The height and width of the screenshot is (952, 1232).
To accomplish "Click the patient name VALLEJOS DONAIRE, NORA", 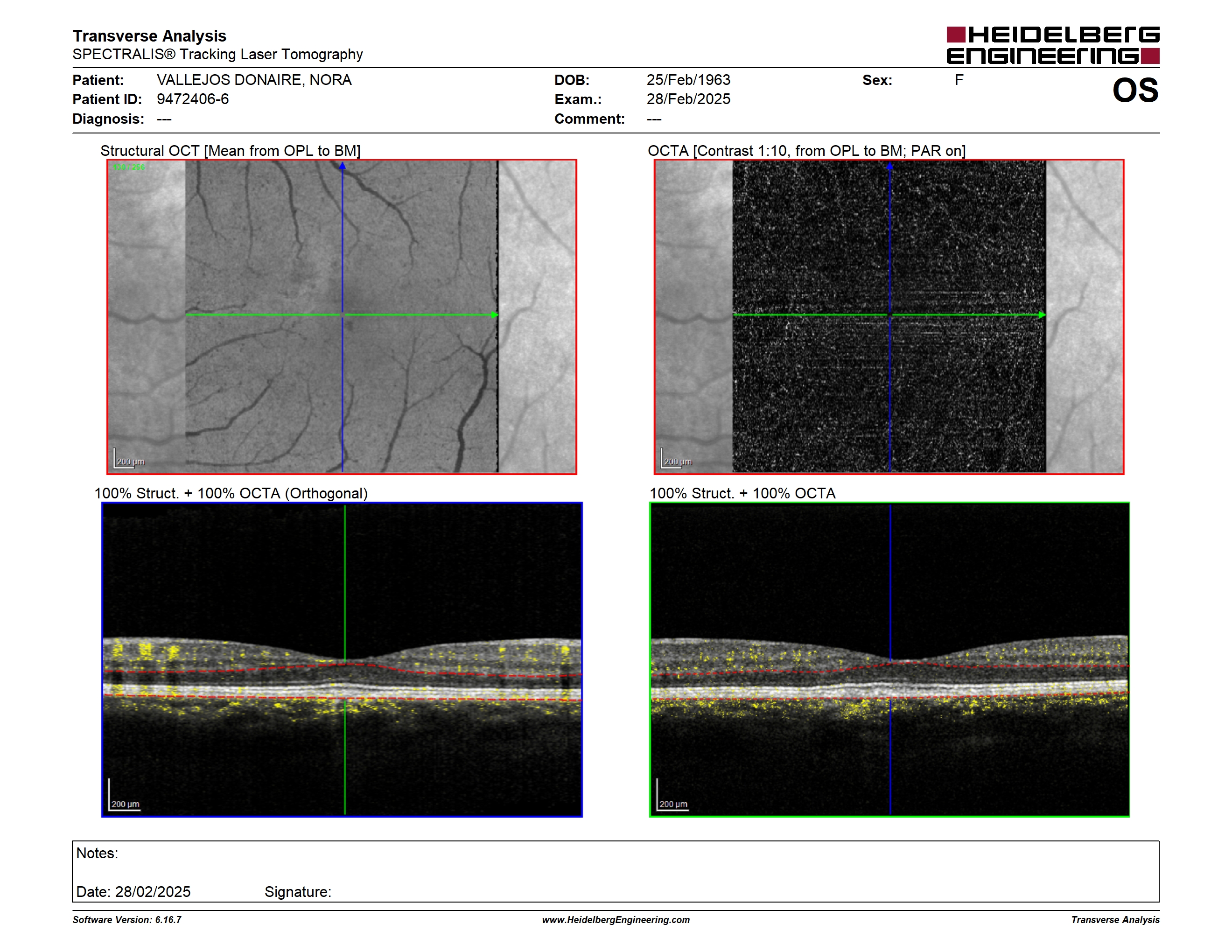I will coord(254,80).
